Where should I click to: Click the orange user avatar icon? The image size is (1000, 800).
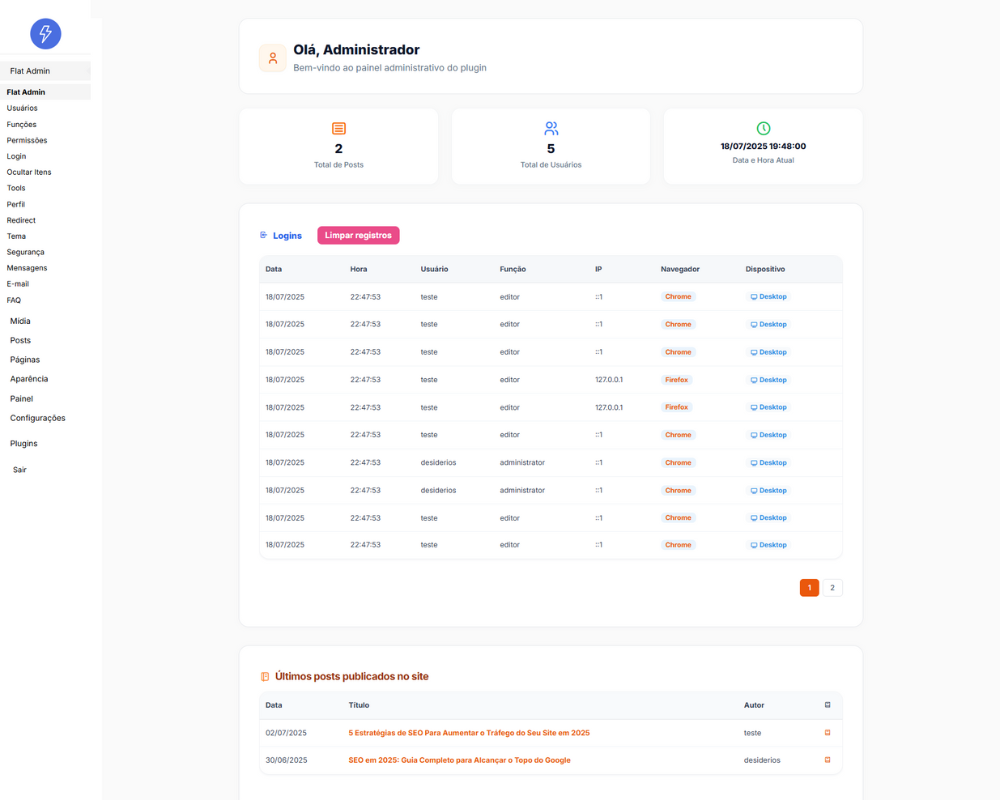click(x=273, y=58)
